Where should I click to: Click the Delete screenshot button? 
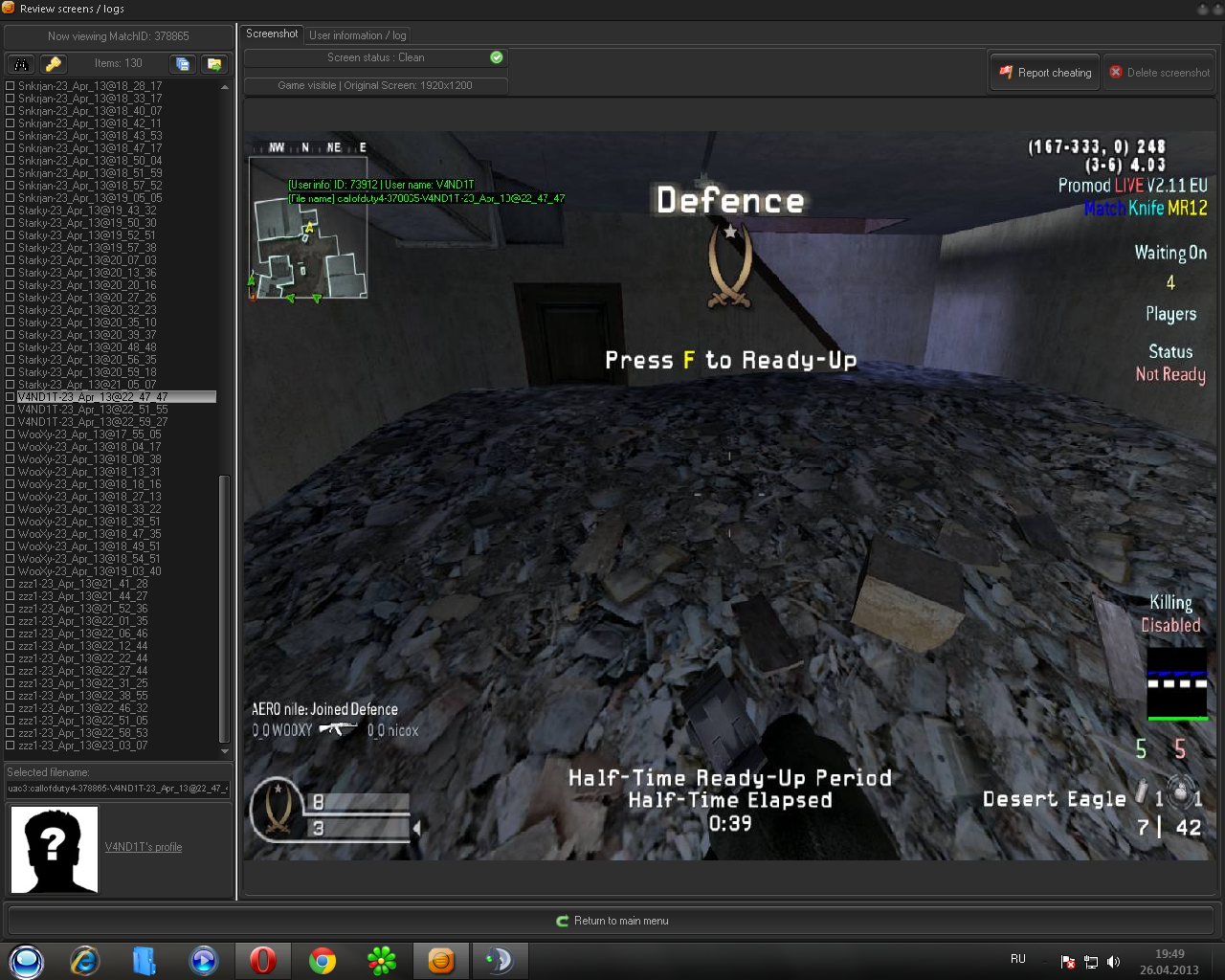pyautogui.click(x=1159, y=73)
